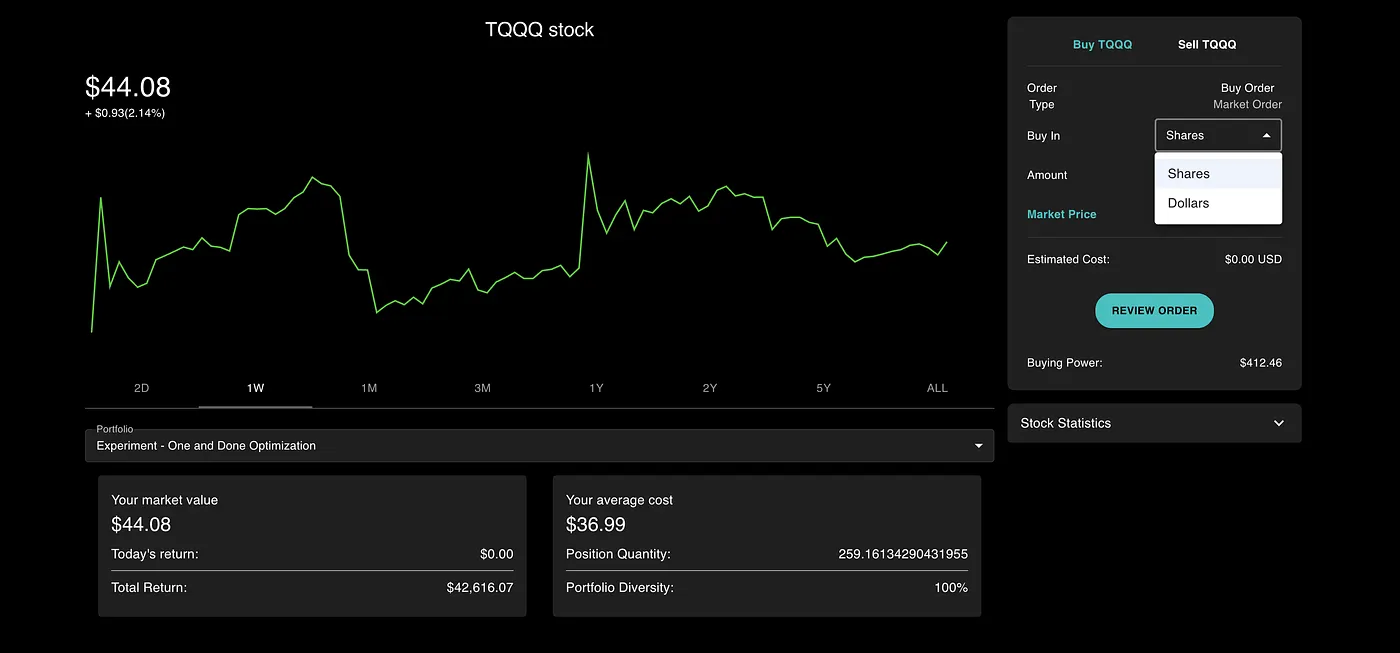Switch to the Buy TQQQ tab
This screenshot has height=653, width=1400.
pyautogui.click(x=1102, y=45)
